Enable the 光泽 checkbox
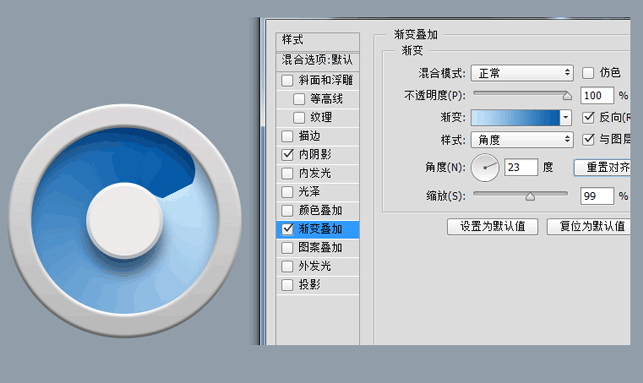 click(287, 192)
